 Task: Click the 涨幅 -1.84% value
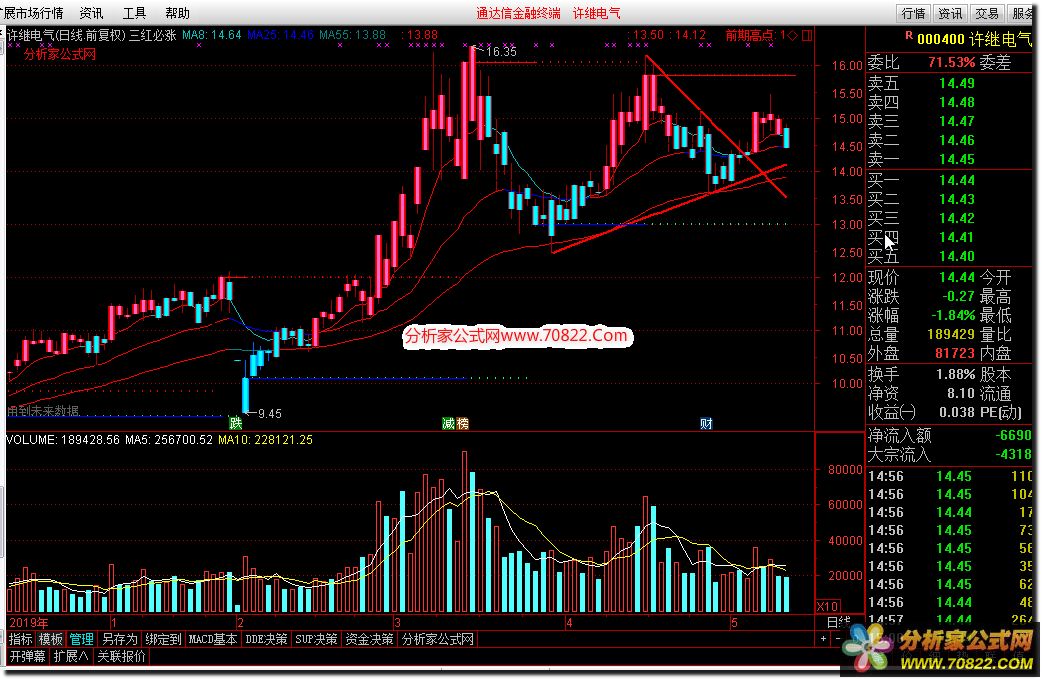pos(953,315)
